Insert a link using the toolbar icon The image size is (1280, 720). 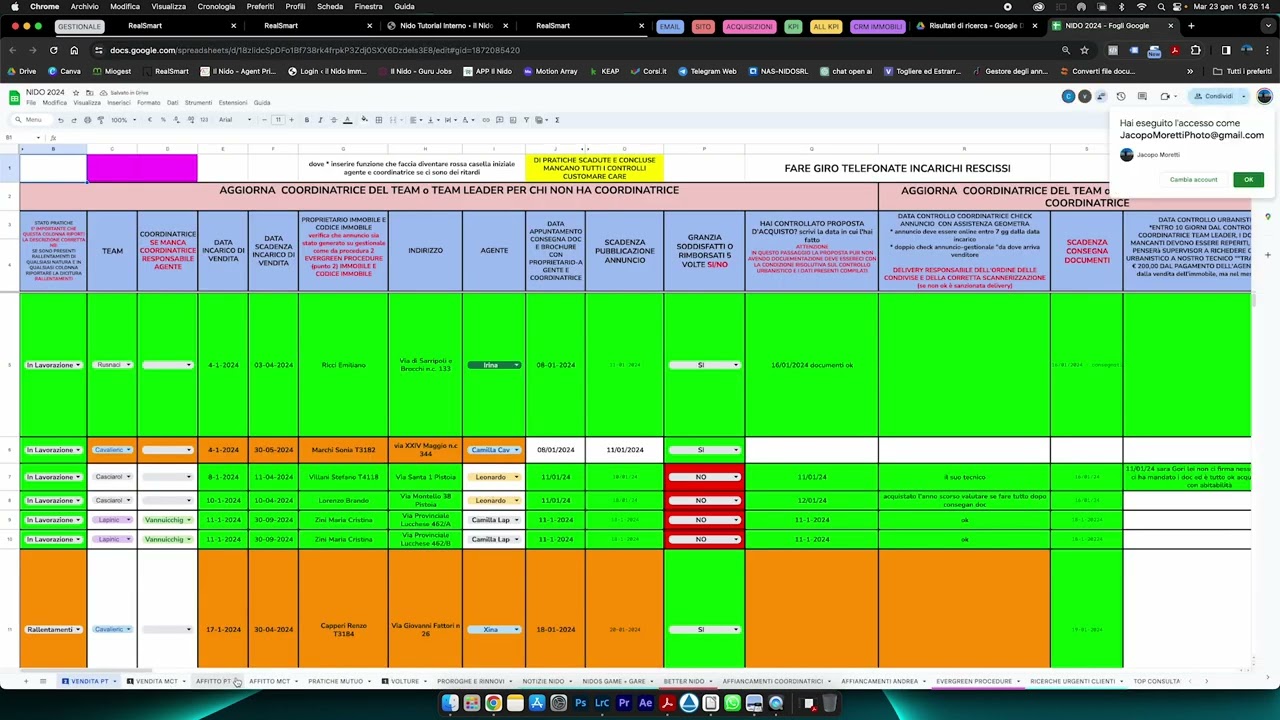(x=486, y=120)
